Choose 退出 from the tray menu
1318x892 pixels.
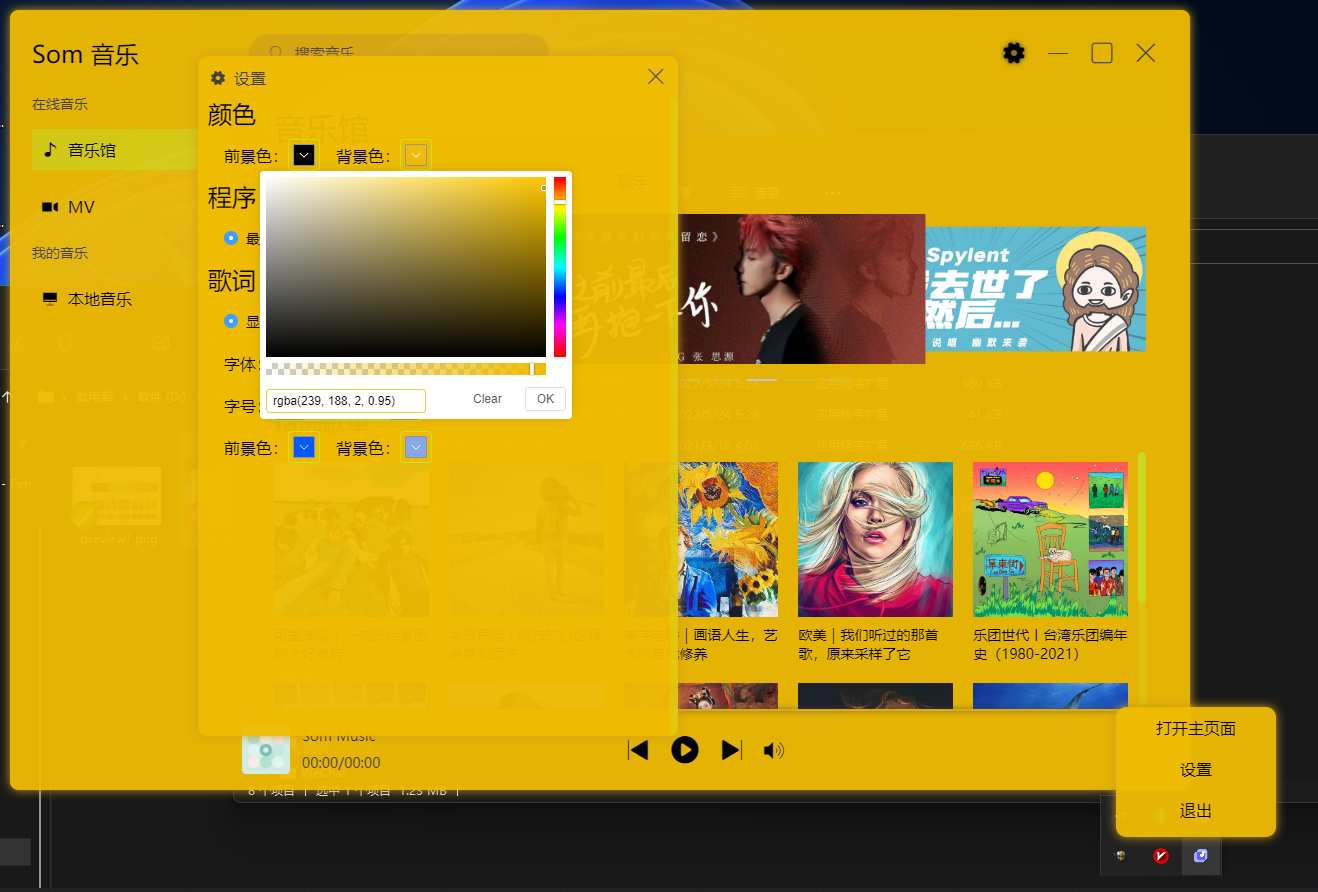pyautogui.click(x=1196, y=811)
